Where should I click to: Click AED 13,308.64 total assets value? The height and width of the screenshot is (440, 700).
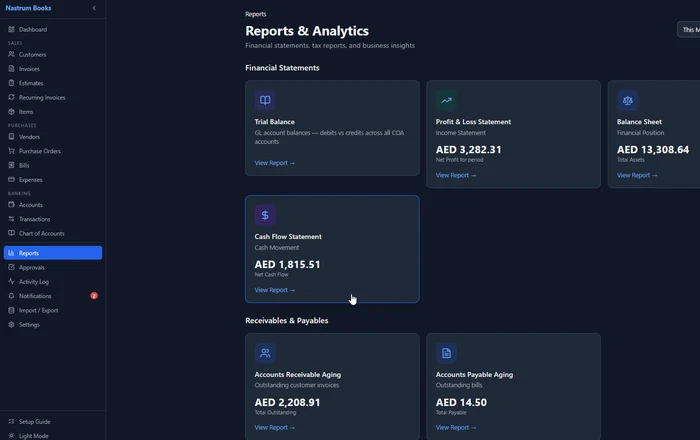click(653, 149)
